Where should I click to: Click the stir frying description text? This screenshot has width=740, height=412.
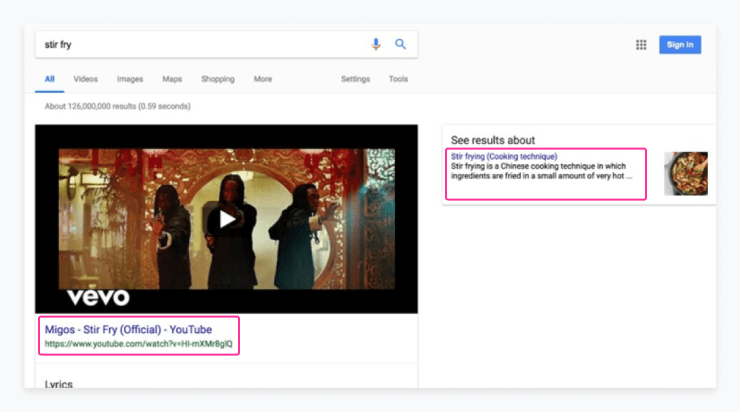pos(541,171)
